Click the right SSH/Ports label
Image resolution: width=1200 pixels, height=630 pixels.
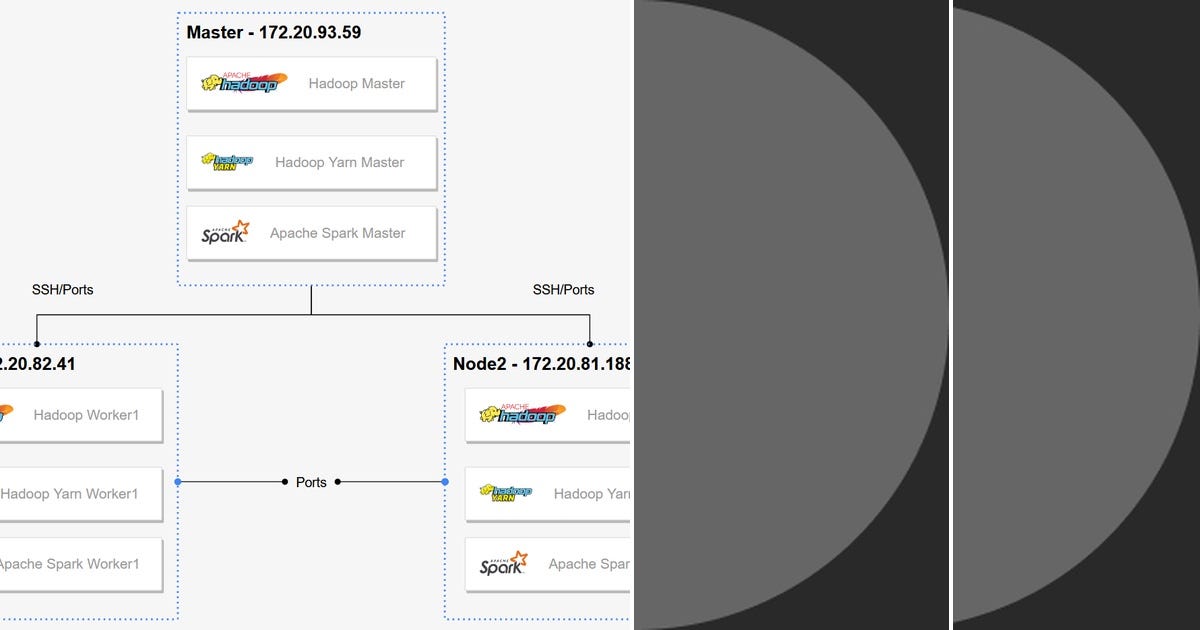click(564, 289)
